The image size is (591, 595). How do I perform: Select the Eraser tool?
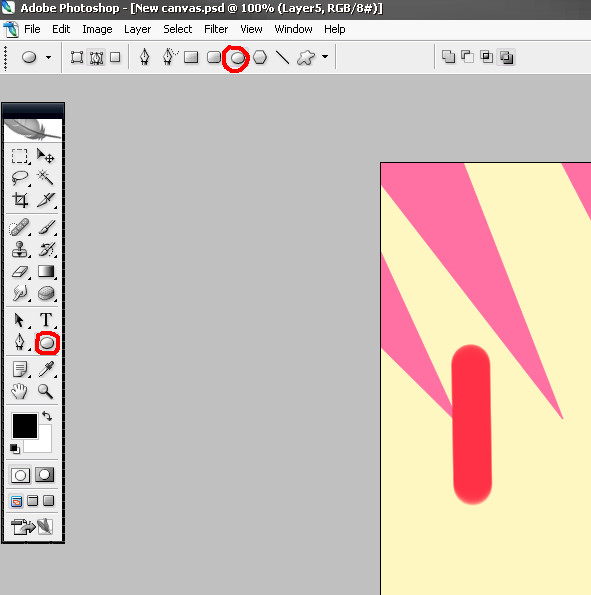[x=20, y=271]
